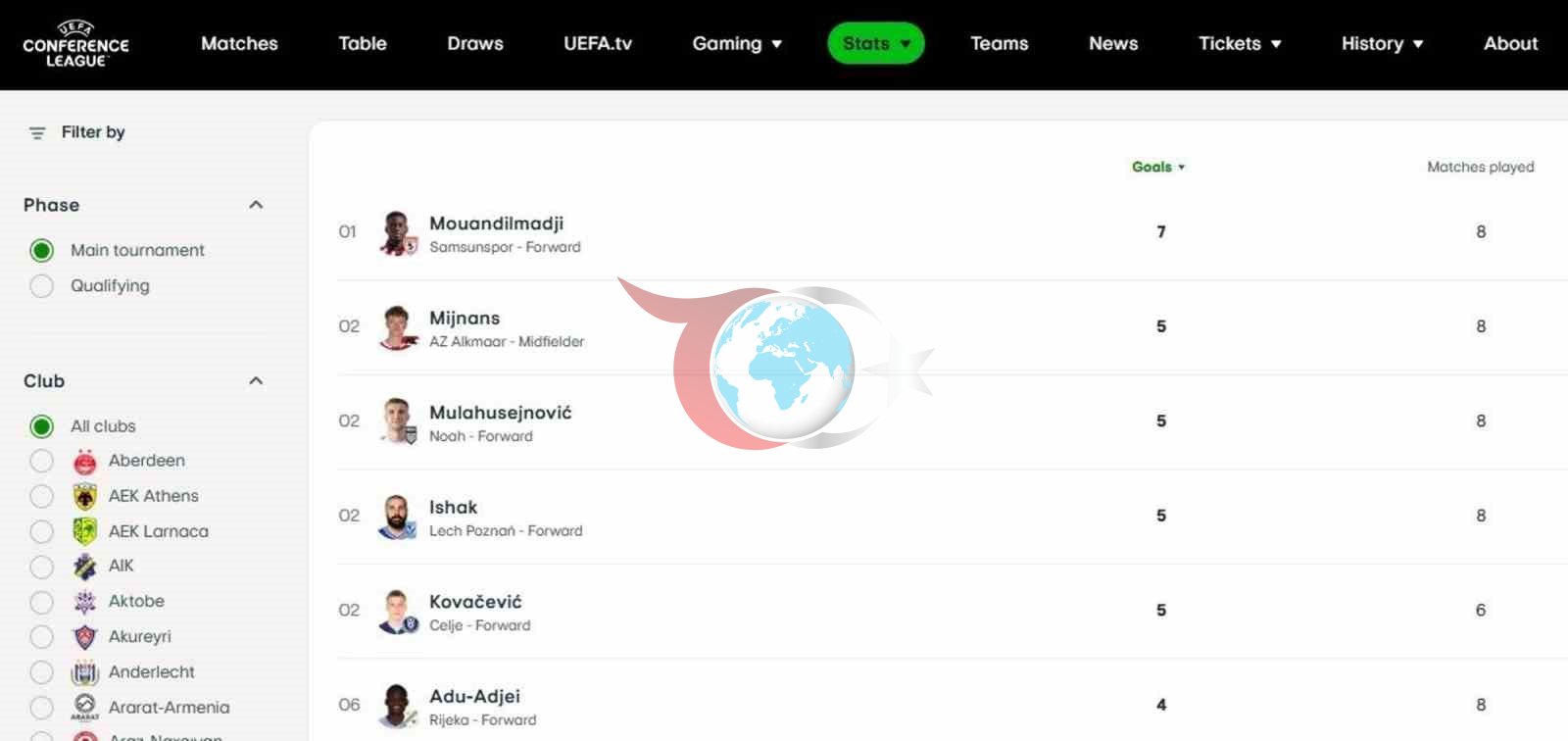1568x741 pixels.
Task: Click the Anderlecht club crest icon
Action: [85, 672]
